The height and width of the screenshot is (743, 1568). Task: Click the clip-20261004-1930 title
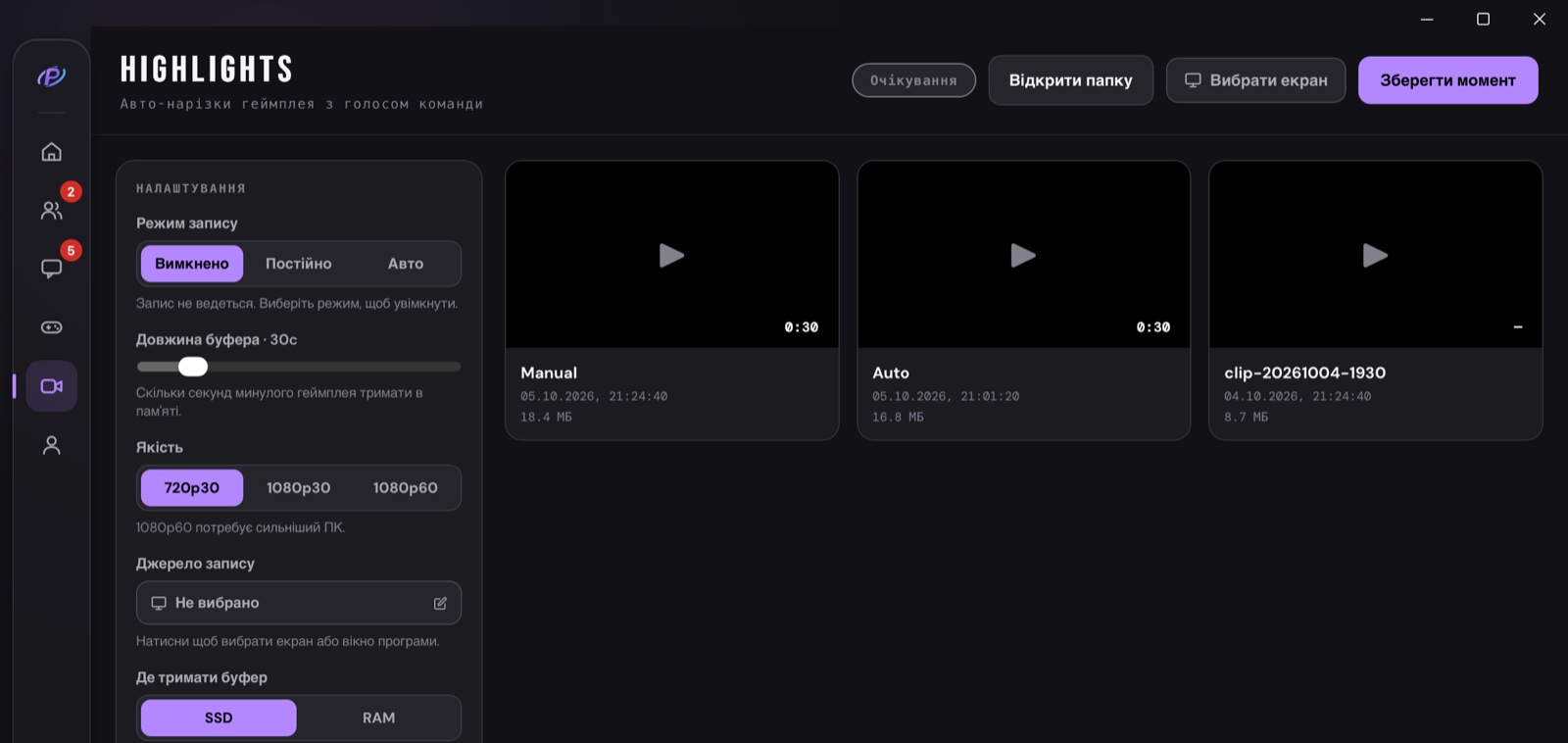point(1305,373)
